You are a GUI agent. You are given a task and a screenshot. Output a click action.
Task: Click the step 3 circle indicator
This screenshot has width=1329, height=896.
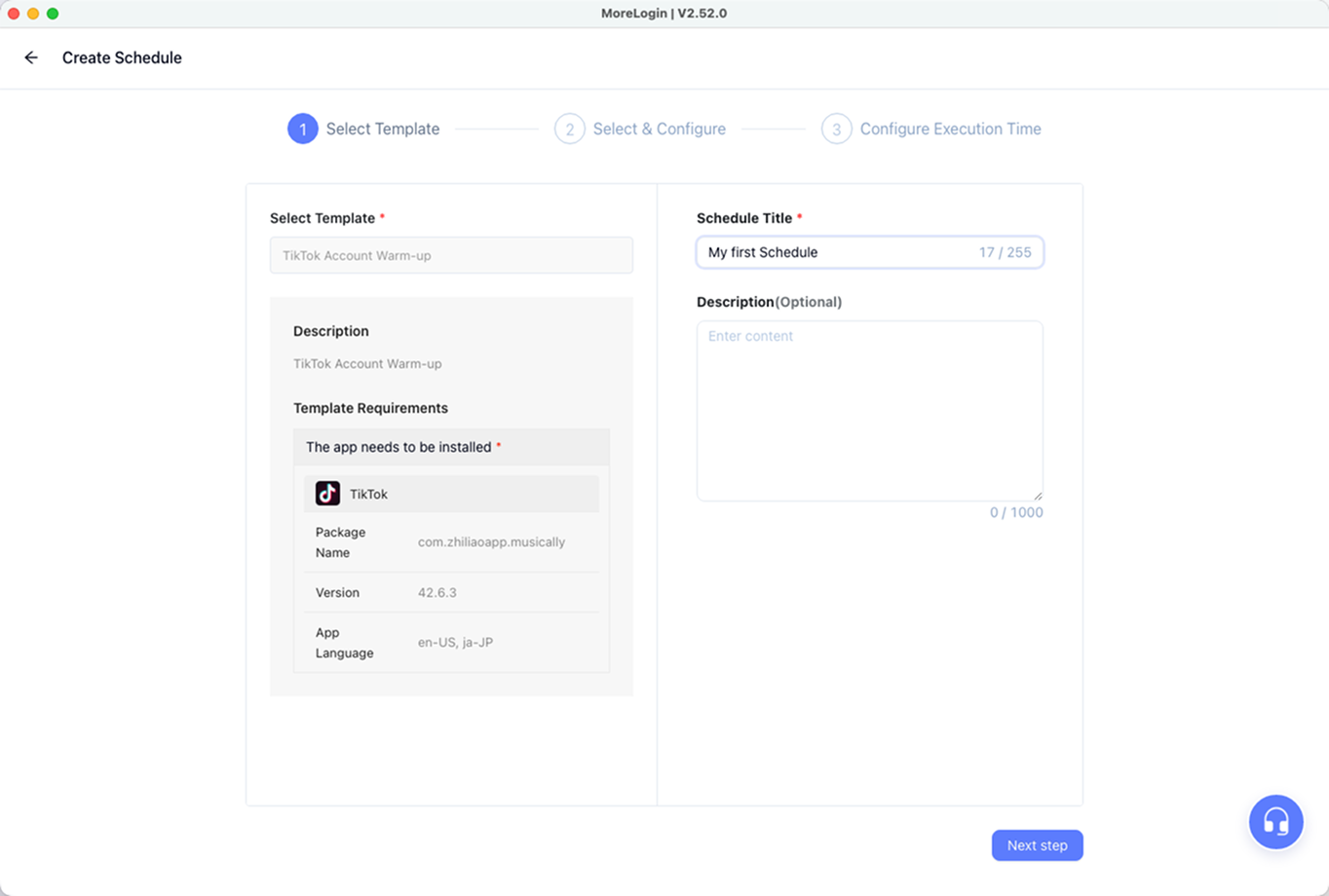pyautogui.click(x=837, y=129)
